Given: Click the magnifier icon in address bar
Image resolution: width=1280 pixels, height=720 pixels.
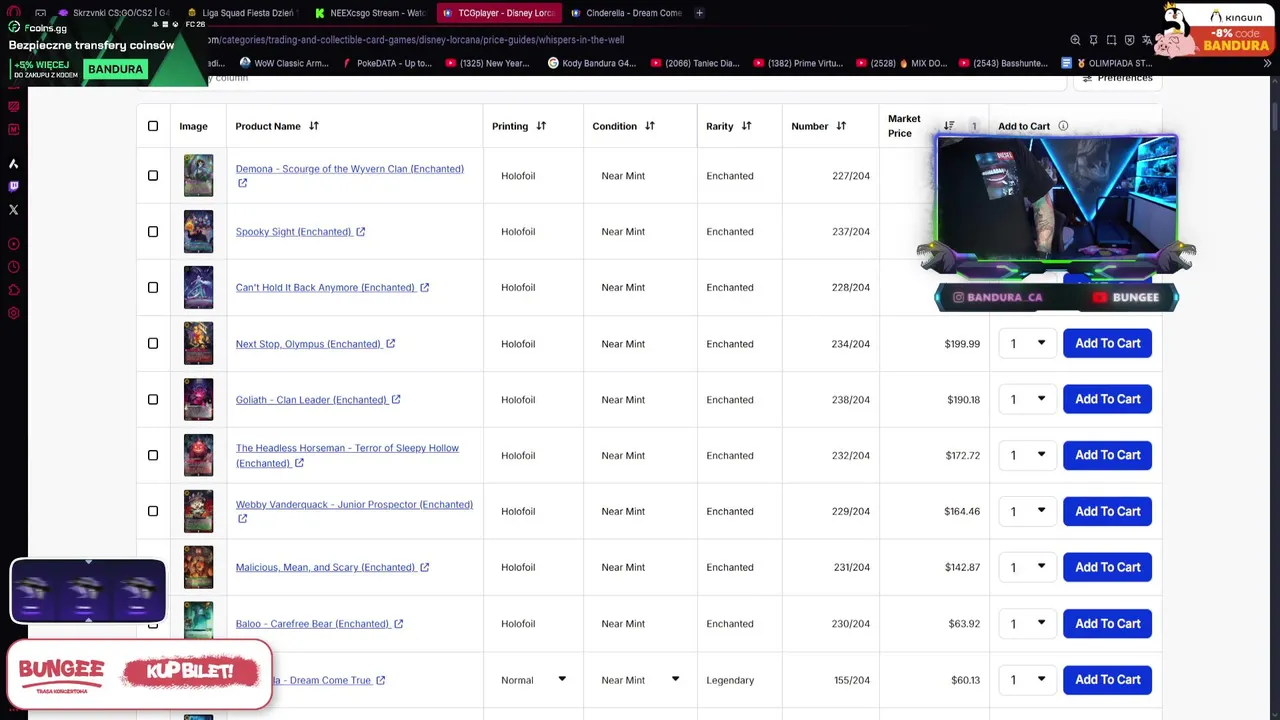Looking at the screenshot, I should 1075,40.
